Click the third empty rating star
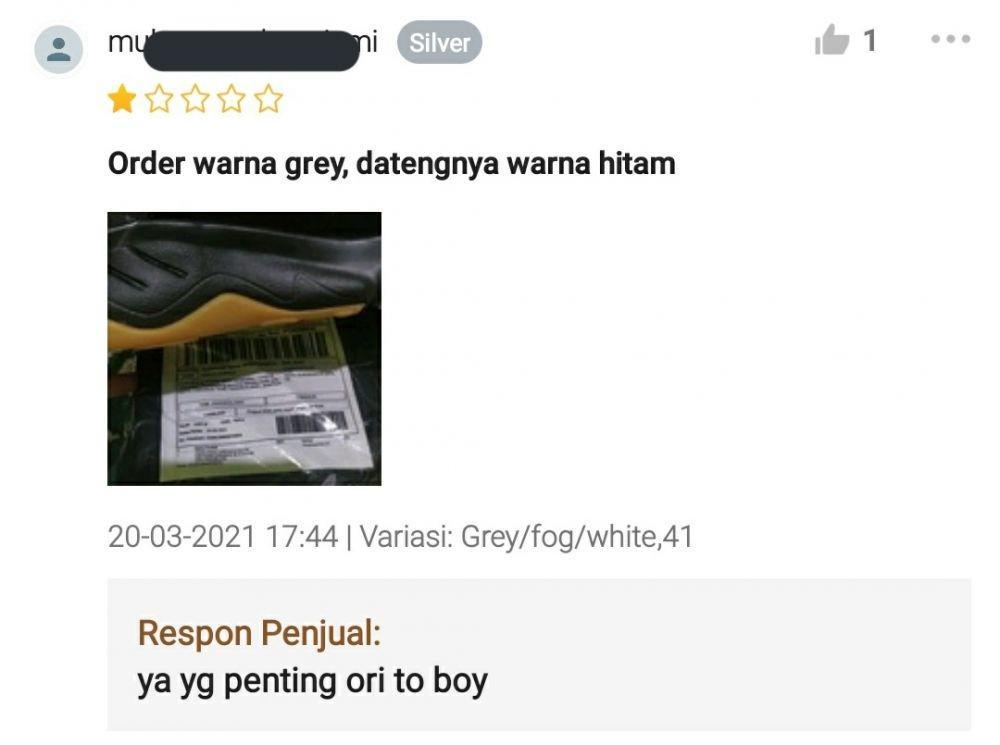The width and height of the screenshot is (1000, 745). pyautogui.click(x=195, y=99)
